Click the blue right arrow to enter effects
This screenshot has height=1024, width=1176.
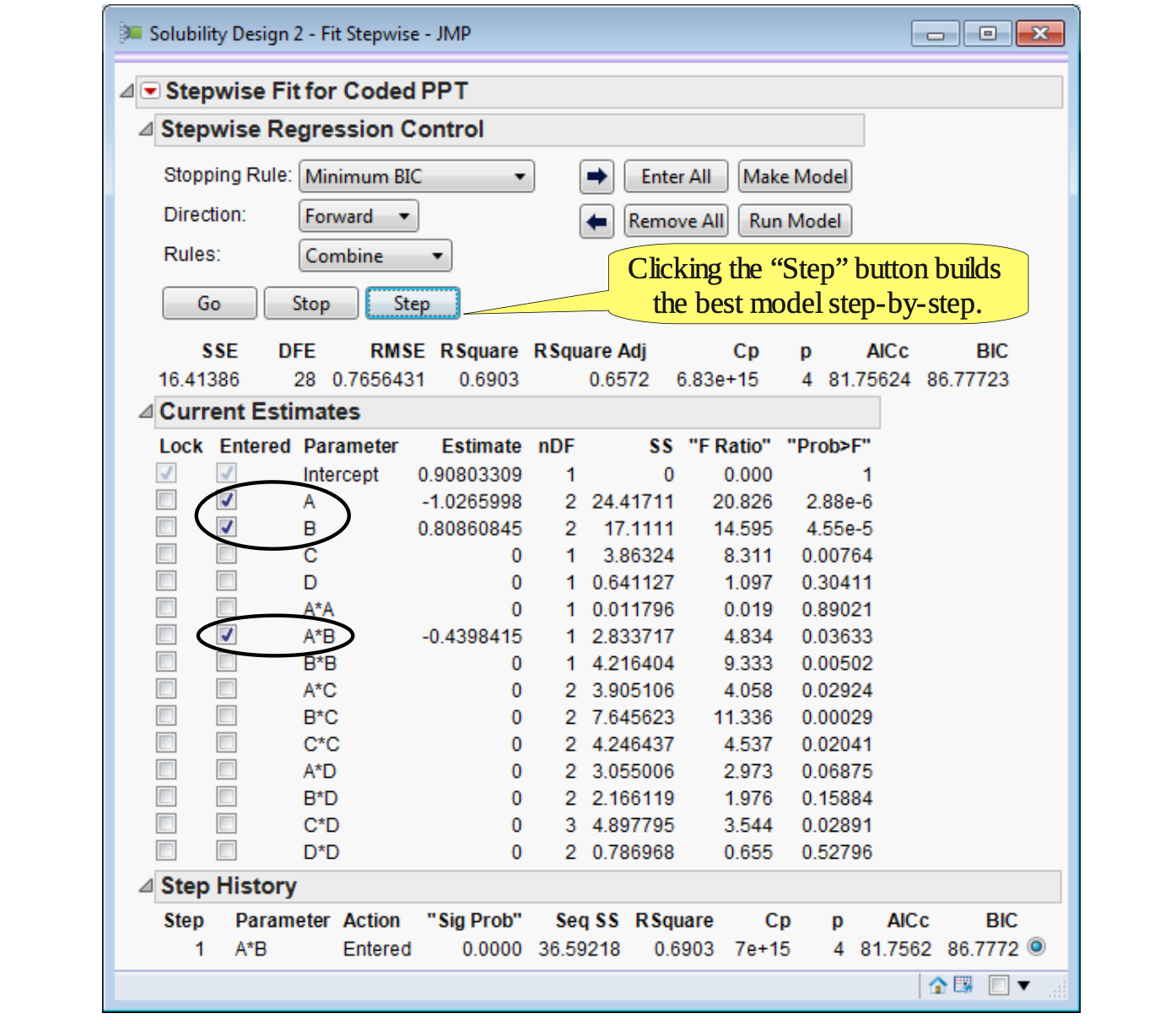[596, 177]
